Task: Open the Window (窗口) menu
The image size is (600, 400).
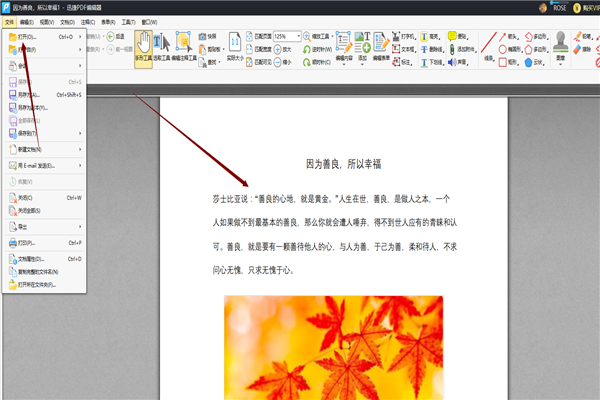Action: [149, 22]
